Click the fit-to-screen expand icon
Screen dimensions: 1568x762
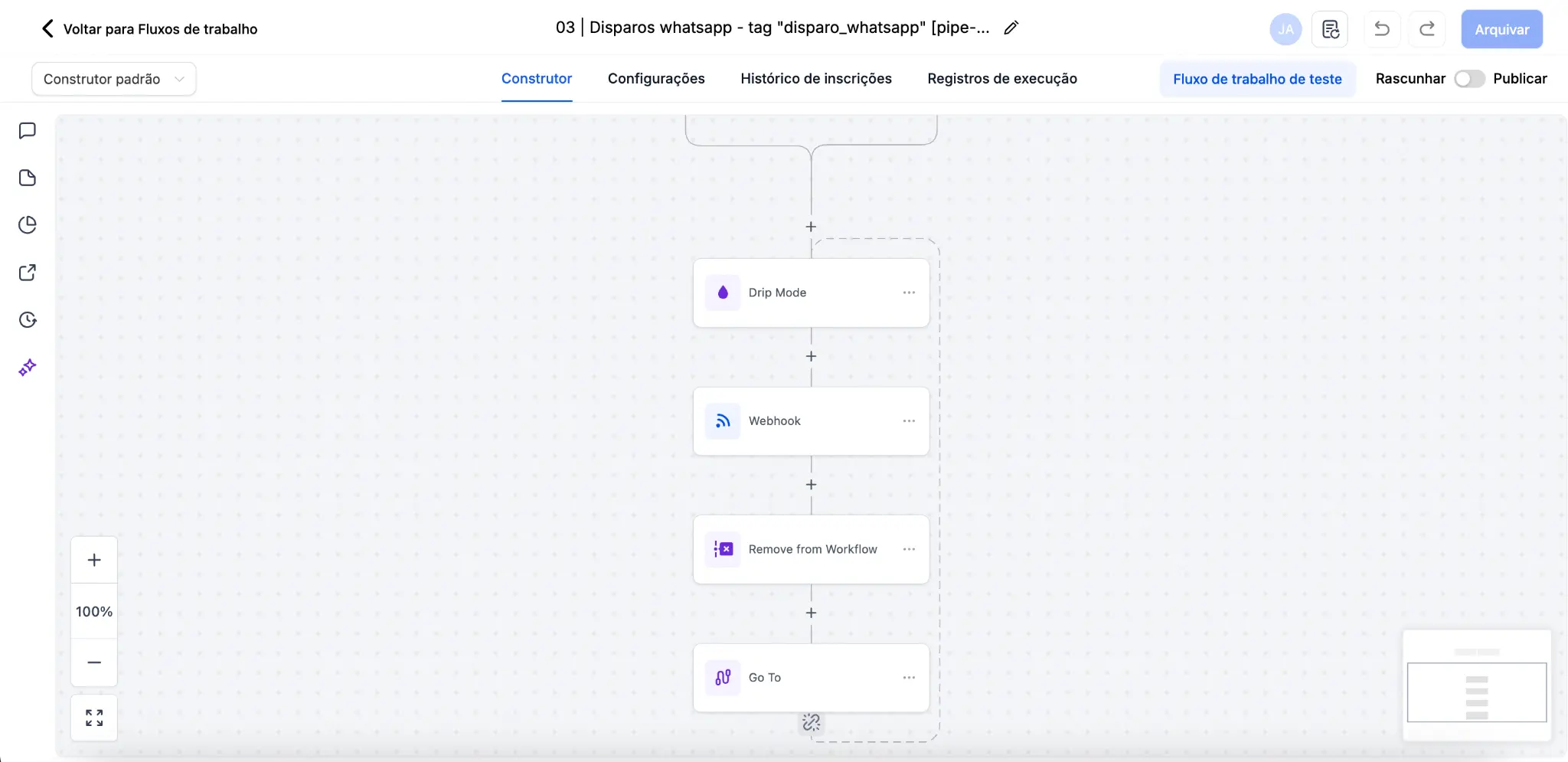[94, 718]
